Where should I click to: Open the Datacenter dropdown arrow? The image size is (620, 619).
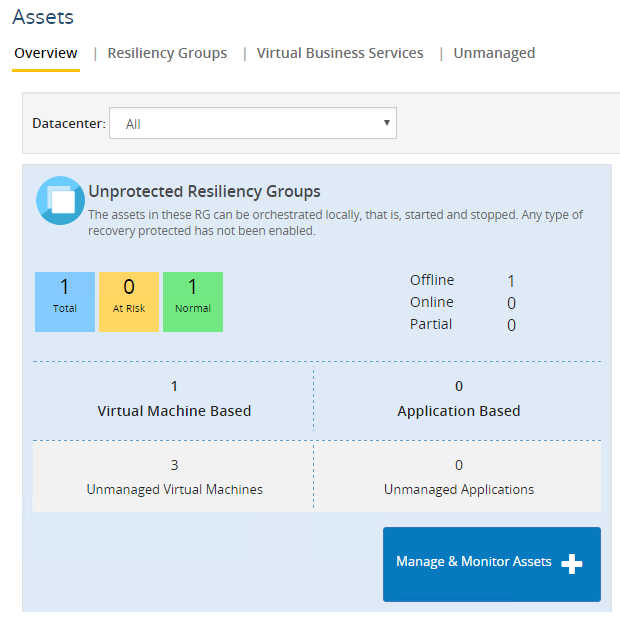pos(386,123)
